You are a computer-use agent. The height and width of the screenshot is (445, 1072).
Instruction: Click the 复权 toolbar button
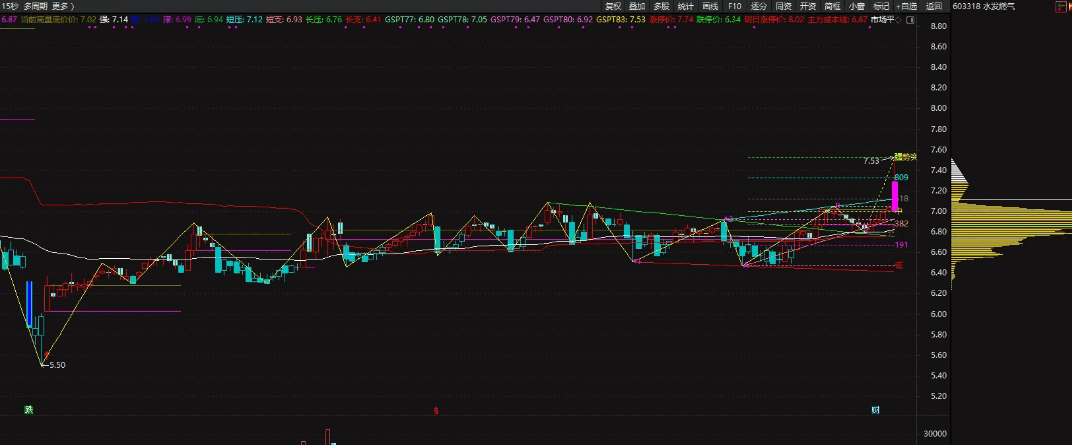click(x=613, y=6)
